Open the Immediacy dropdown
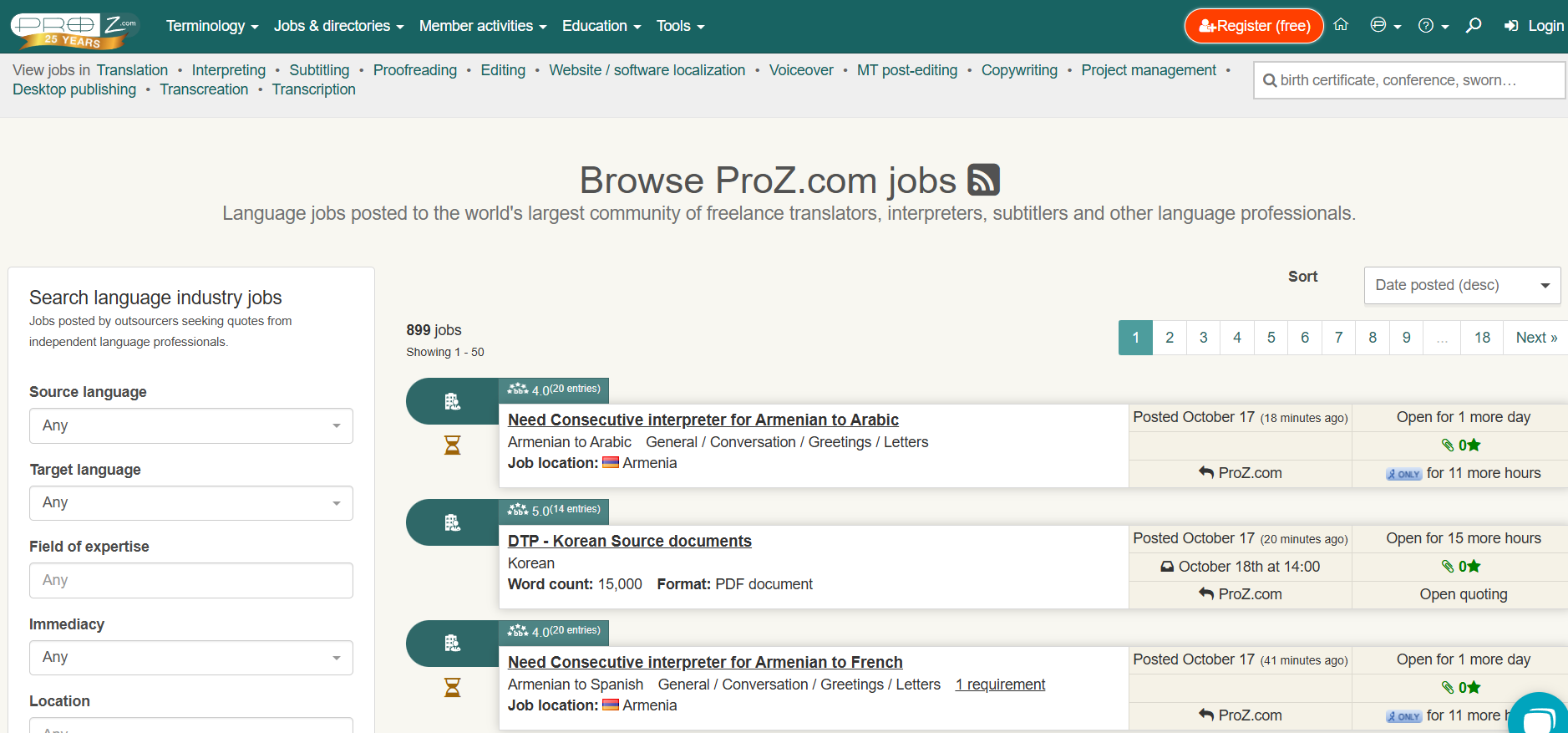The width and height of the screenshot is (1568, 733). [x=191, y=658]
